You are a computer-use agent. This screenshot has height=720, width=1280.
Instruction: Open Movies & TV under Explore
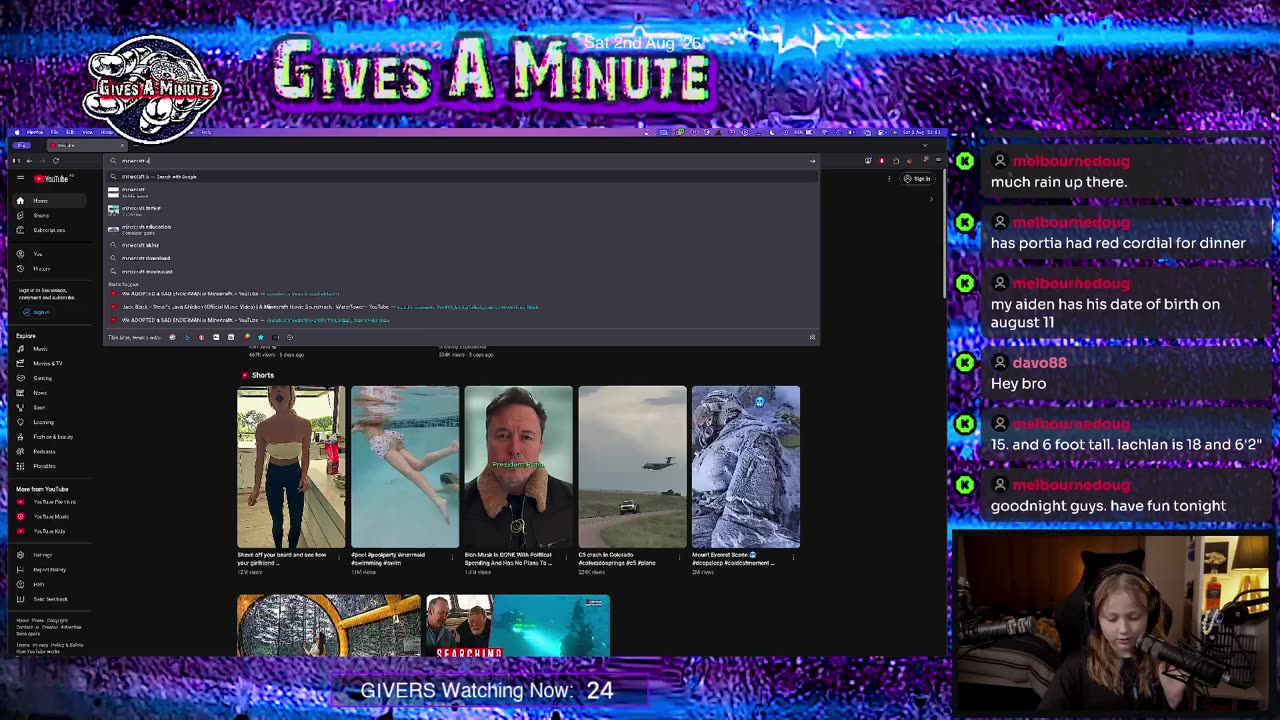47,363
